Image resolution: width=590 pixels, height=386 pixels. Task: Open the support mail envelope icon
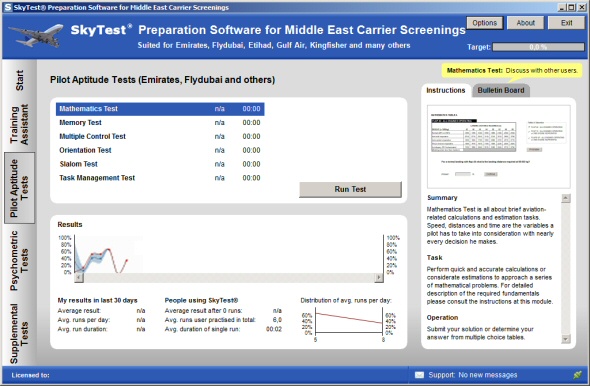click(x=419, y=375)
